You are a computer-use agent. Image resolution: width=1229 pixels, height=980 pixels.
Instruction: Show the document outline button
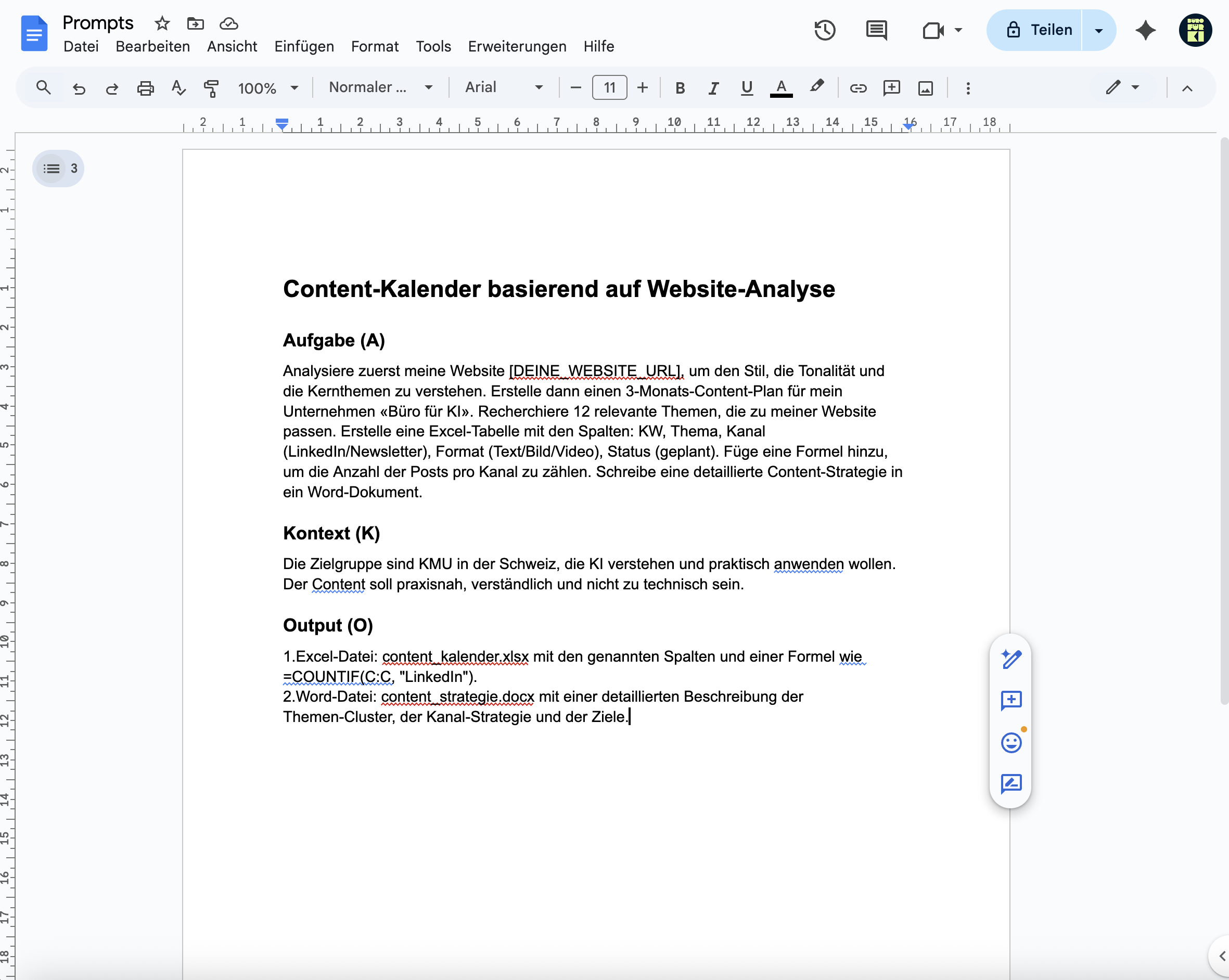tap(58, 168)
